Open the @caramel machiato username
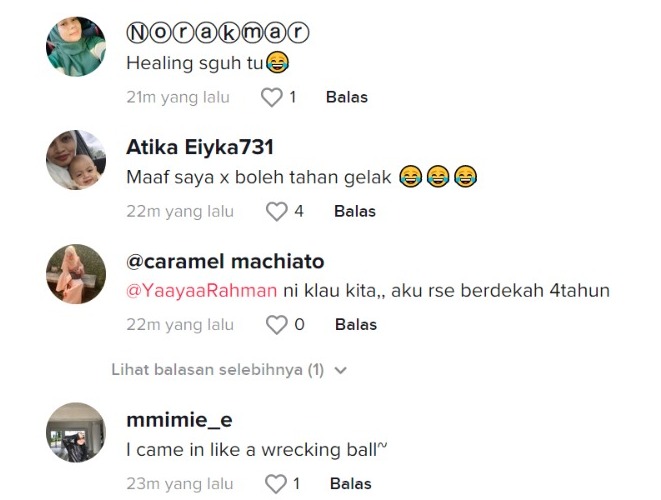This screenshot has height=500, width=661. pyautogui.click(x=225, y=261)
